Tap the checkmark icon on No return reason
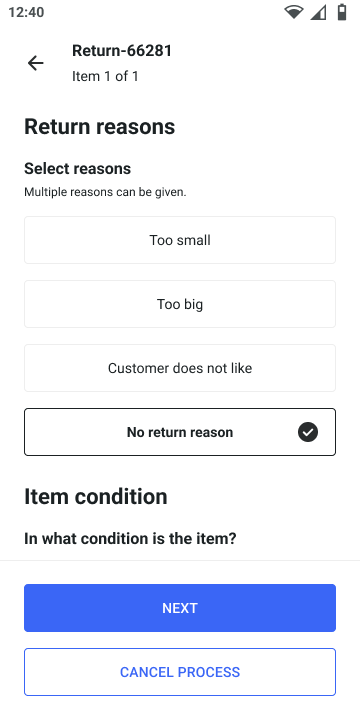 pos(308,432)
